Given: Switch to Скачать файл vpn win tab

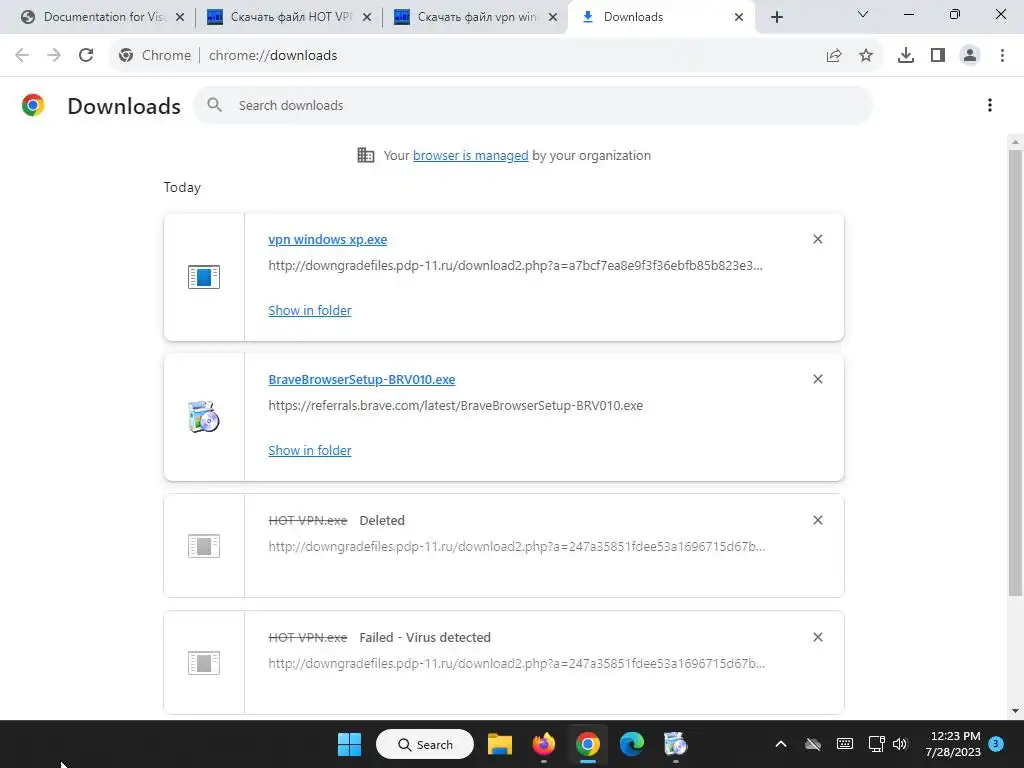Looking at the screenshot, I should [x=477, y=17].
